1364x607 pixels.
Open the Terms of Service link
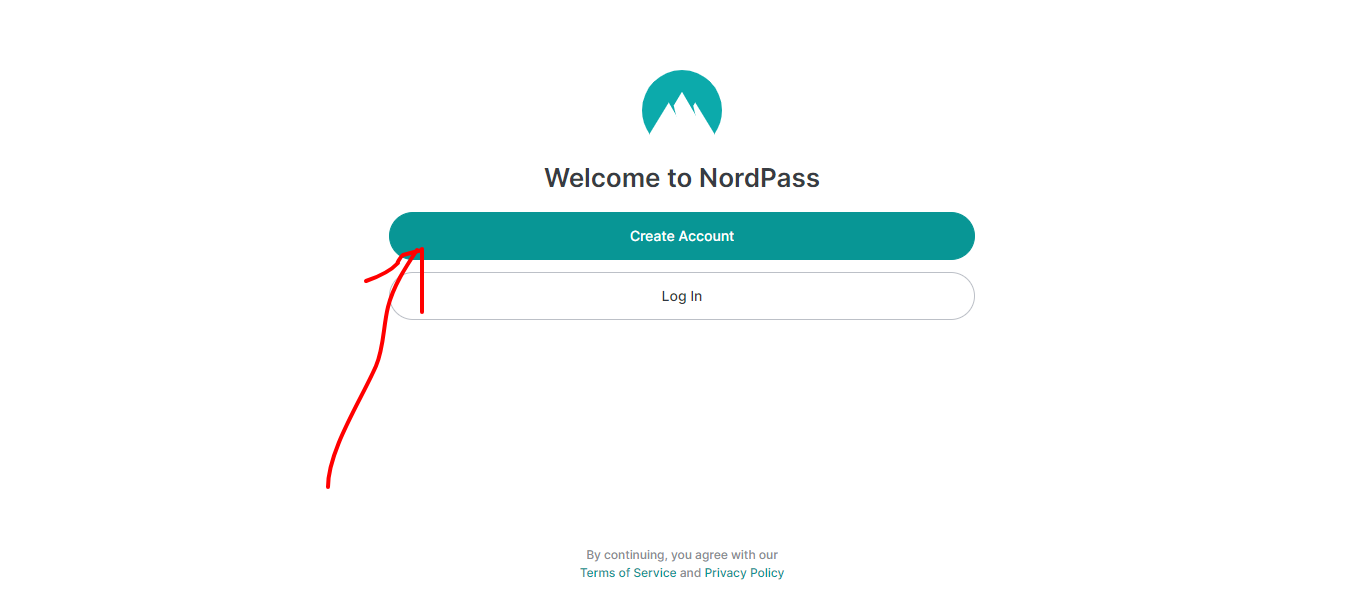pos(628,573)
